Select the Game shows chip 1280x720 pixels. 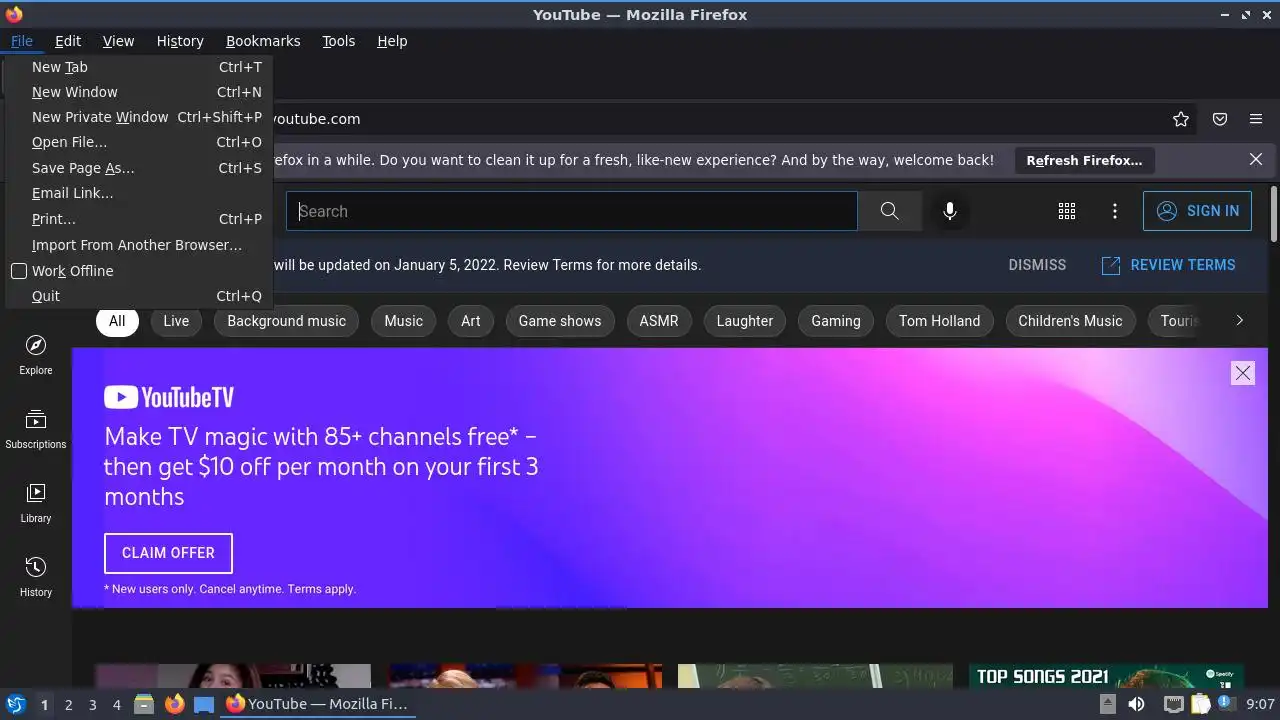coord(560,321)
